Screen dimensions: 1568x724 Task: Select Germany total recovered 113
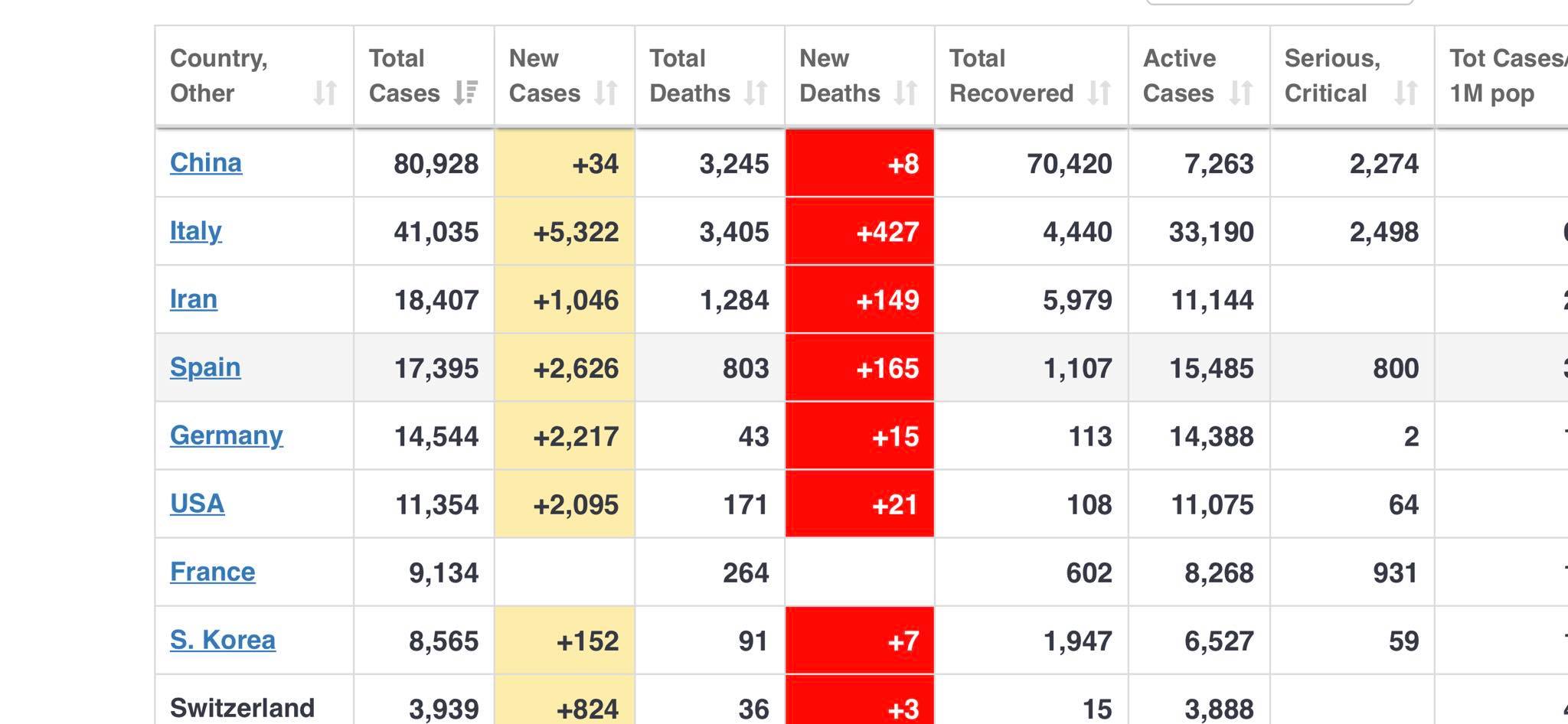pyautogui.click(x=1089, y=436)
